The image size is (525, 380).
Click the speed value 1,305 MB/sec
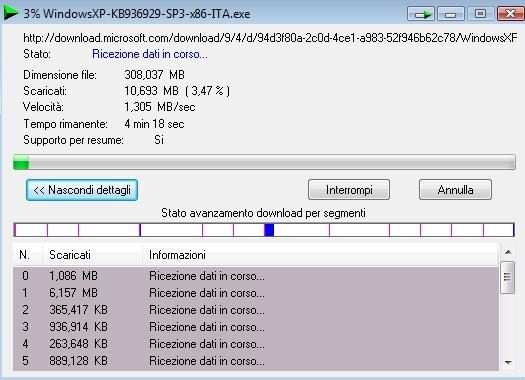160,107
